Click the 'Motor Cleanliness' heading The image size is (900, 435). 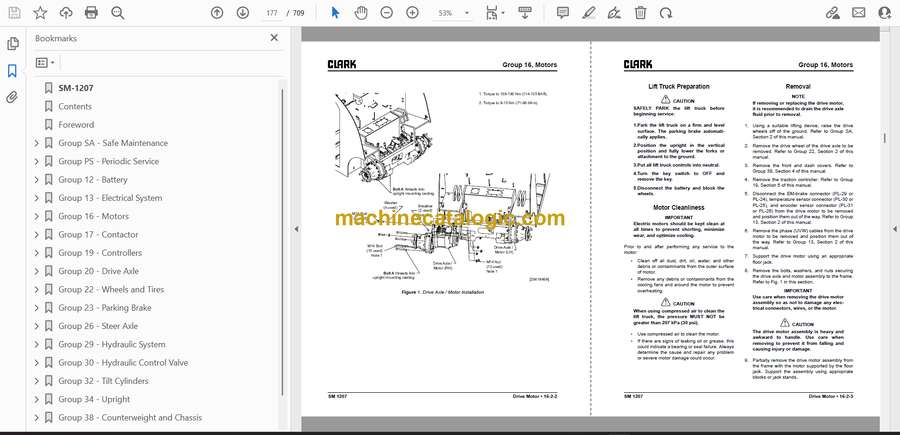coord(679,208)
